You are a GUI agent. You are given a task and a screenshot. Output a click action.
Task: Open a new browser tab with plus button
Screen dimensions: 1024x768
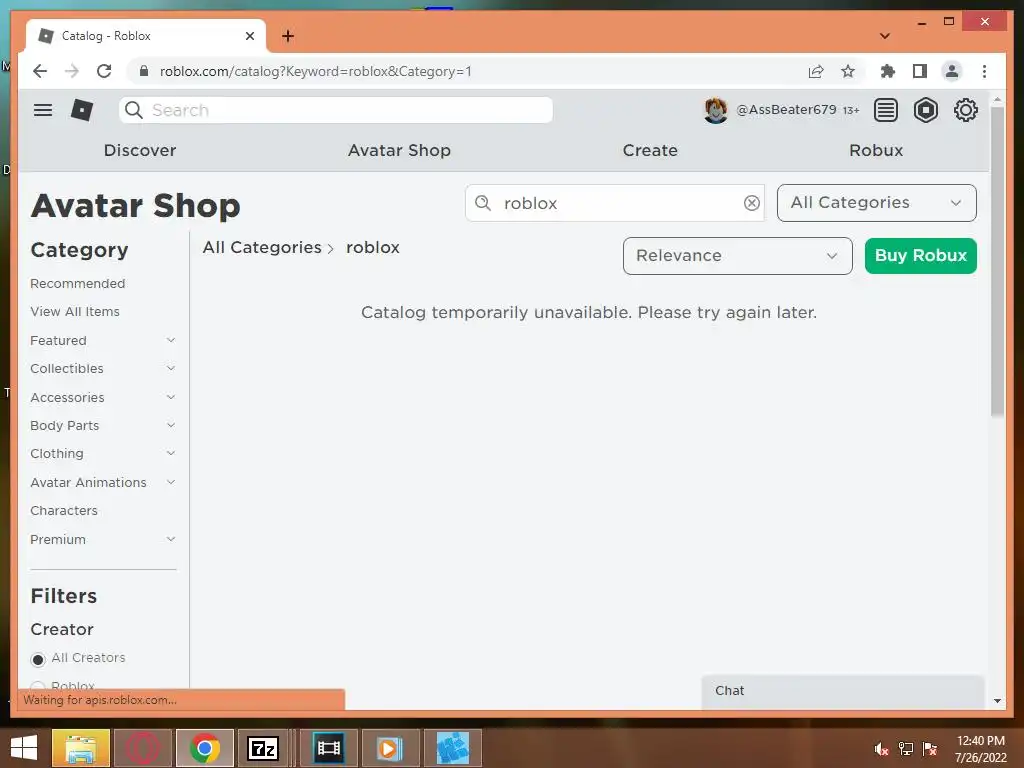click(x=288, y=36)
